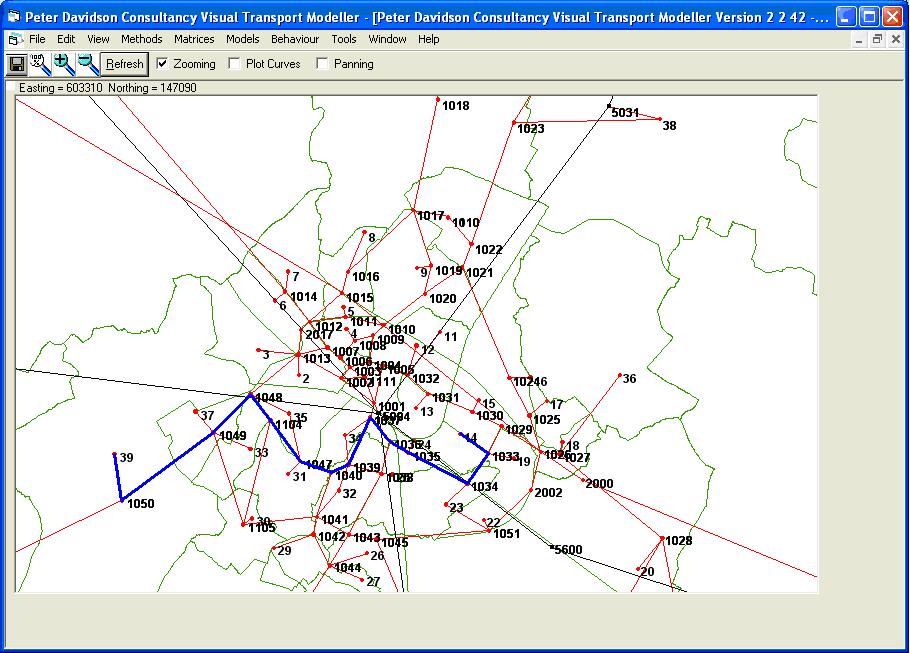
Task: Click the zoom to 100% magnifier icon
Action: pyautogui.click(x=41, y=63)
